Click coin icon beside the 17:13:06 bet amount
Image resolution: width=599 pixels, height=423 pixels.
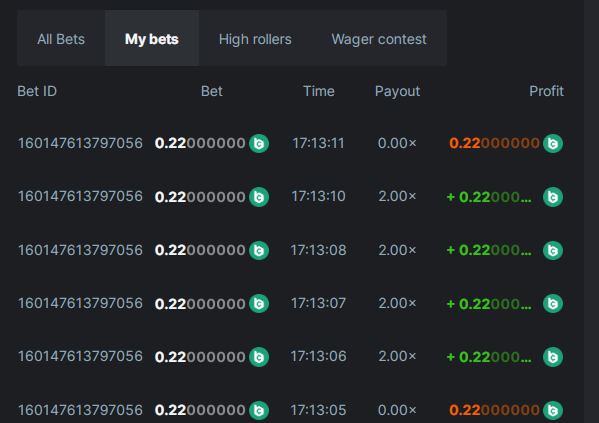pos(259,357)
